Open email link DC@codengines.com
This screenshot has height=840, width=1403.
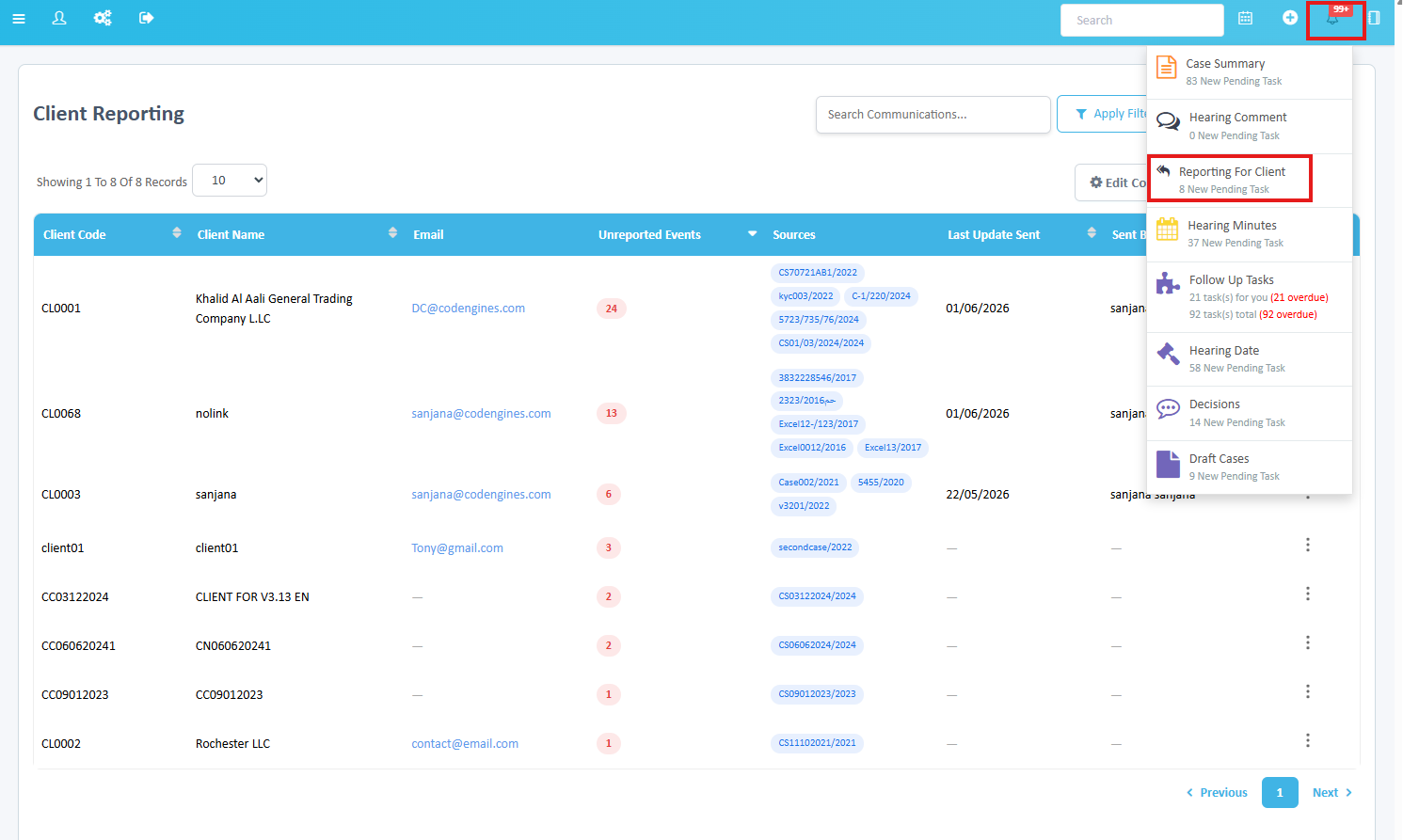(x=469, y=309)
